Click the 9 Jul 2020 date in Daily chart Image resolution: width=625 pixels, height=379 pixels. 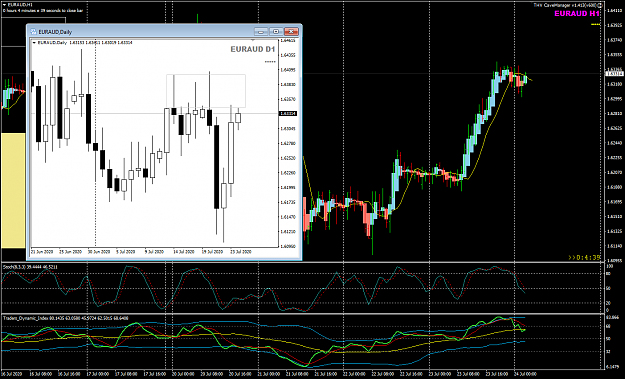click(x=154, y=252)
